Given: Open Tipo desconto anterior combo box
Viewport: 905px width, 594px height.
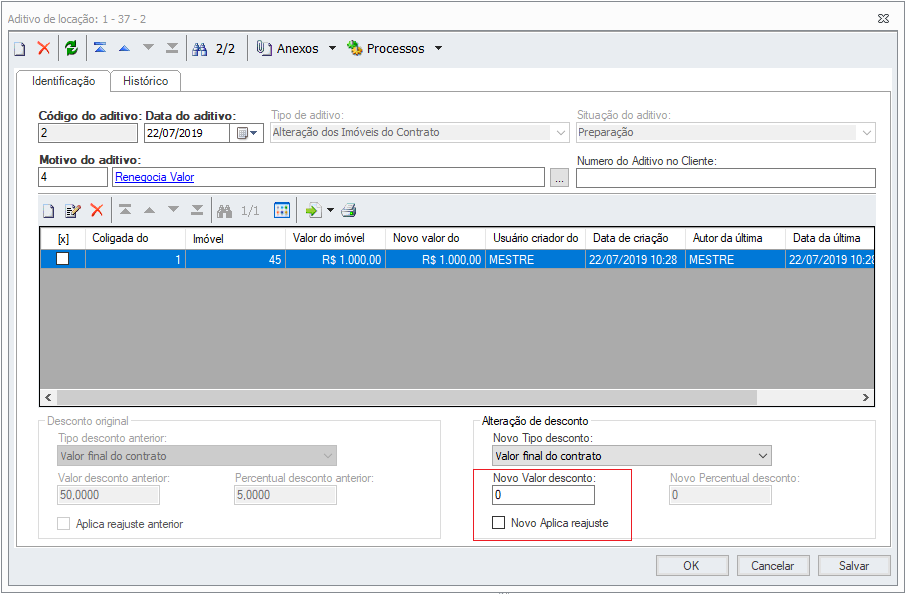Looking at the screenshot, I should [x=197, y=456].
